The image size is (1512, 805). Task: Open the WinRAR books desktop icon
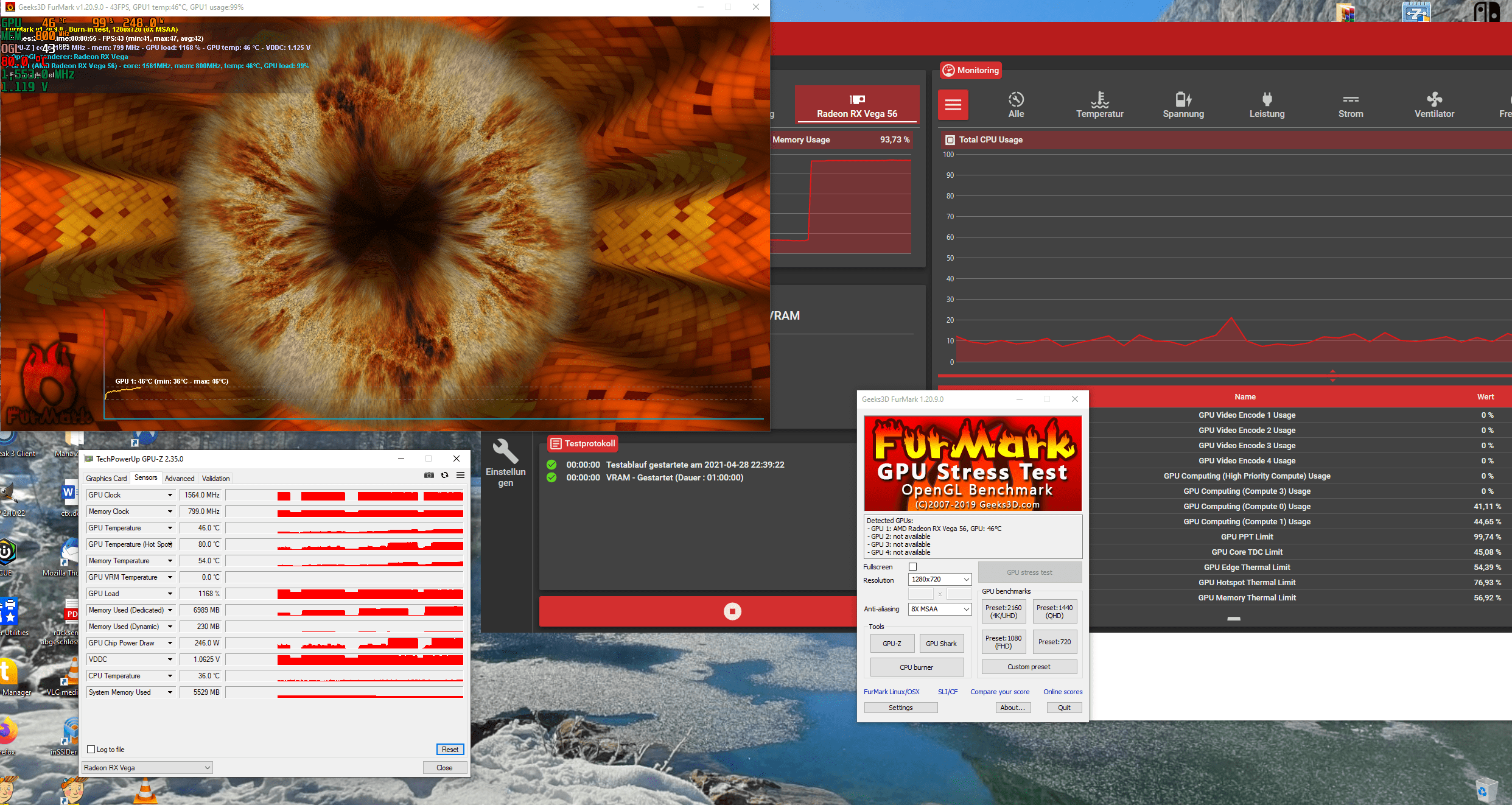pos(1347,12)
